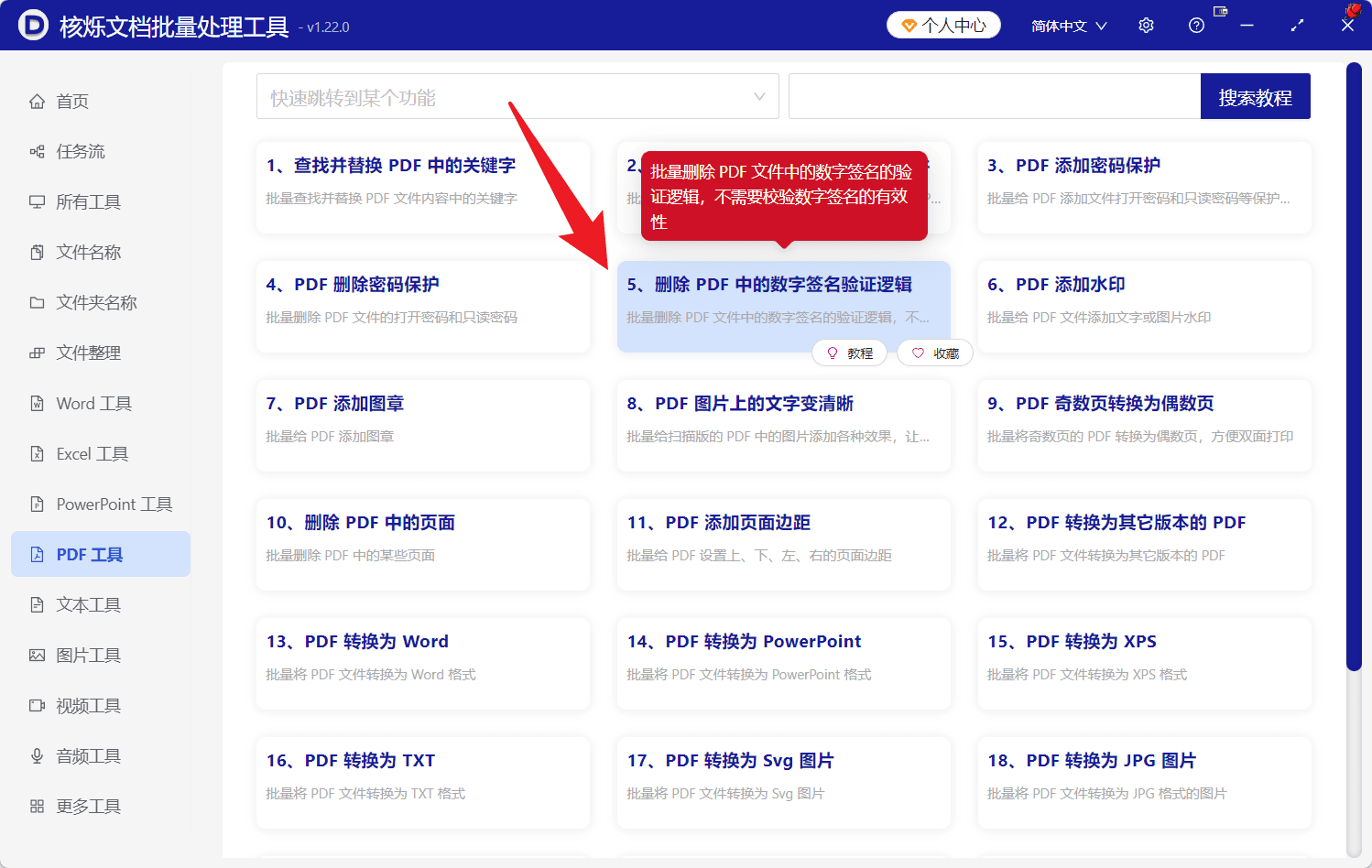The width and height of the screenshot is (1372, 868).
Task: Click the heart icon on 收藏 button
Action: point(918,353)
